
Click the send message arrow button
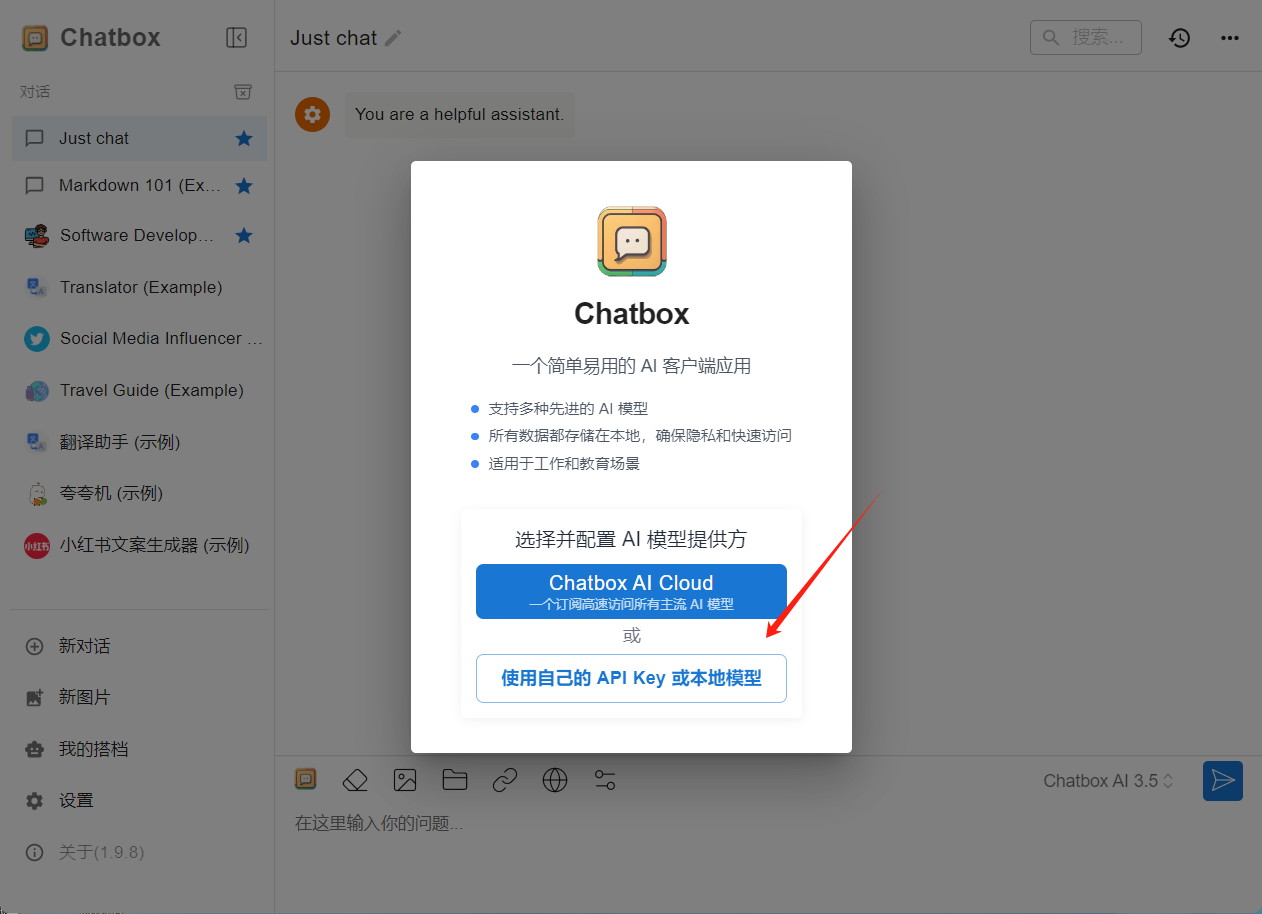pos(1223,781)
